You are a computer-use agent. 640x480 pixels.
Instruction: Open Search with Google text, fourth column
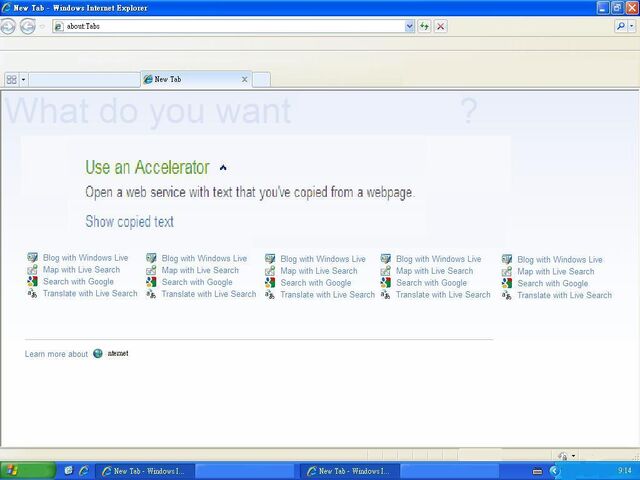click(x=431, y=282)
